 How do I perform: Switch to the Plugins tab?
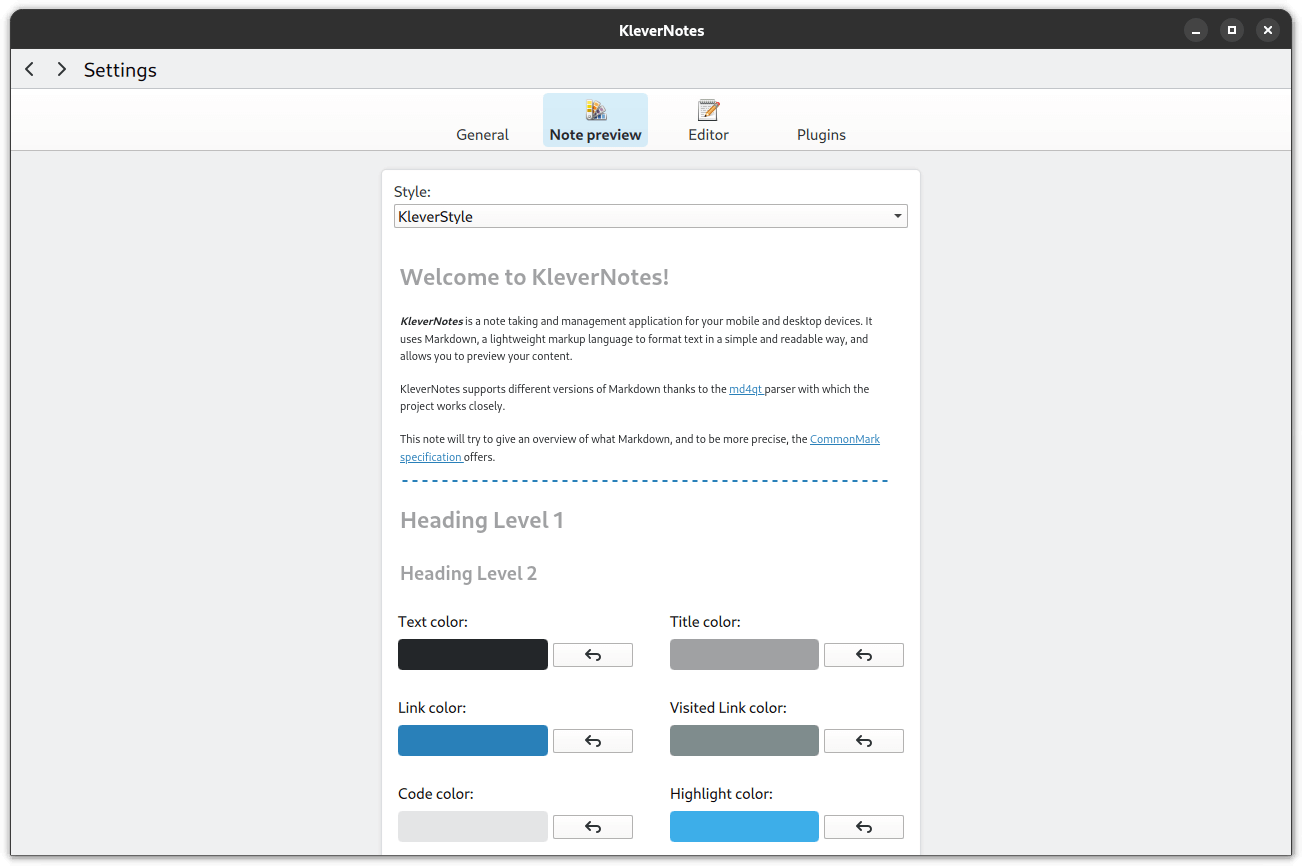pos(821,134)
